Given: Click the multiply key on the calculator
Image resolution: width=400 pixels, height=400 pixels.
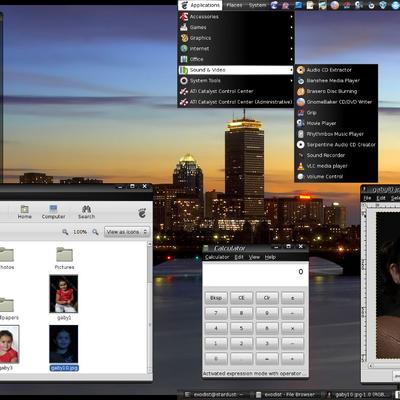Looking at the screenshot, I should coord(292,328).
